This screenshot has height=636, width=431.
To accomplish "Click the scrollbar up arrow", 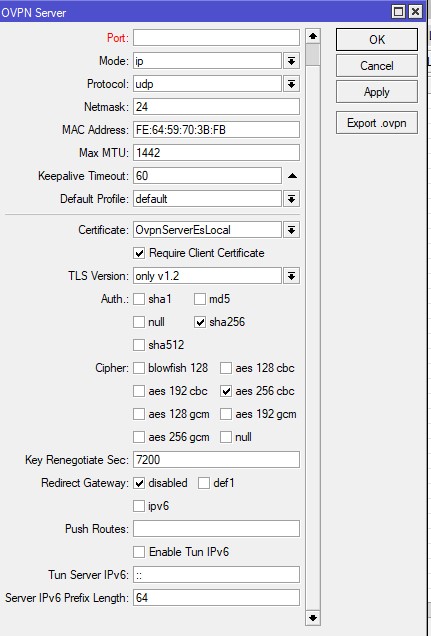I will point(313,36).
